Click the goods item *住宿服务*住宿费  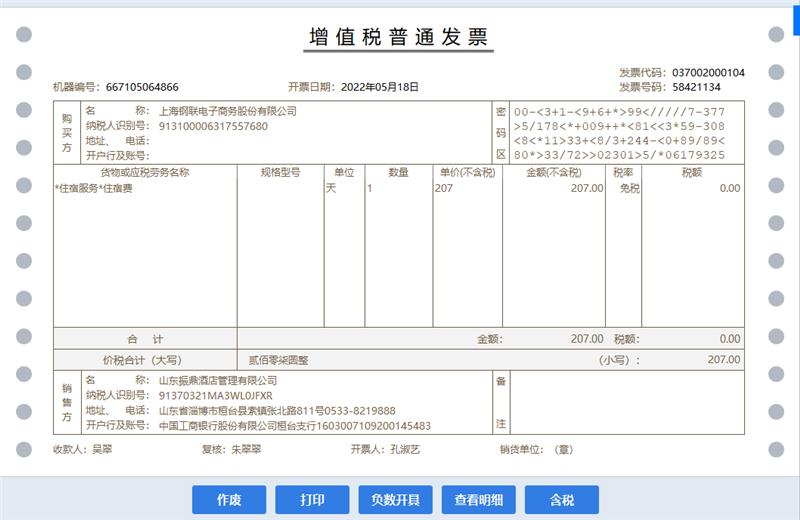pos(93,188)
